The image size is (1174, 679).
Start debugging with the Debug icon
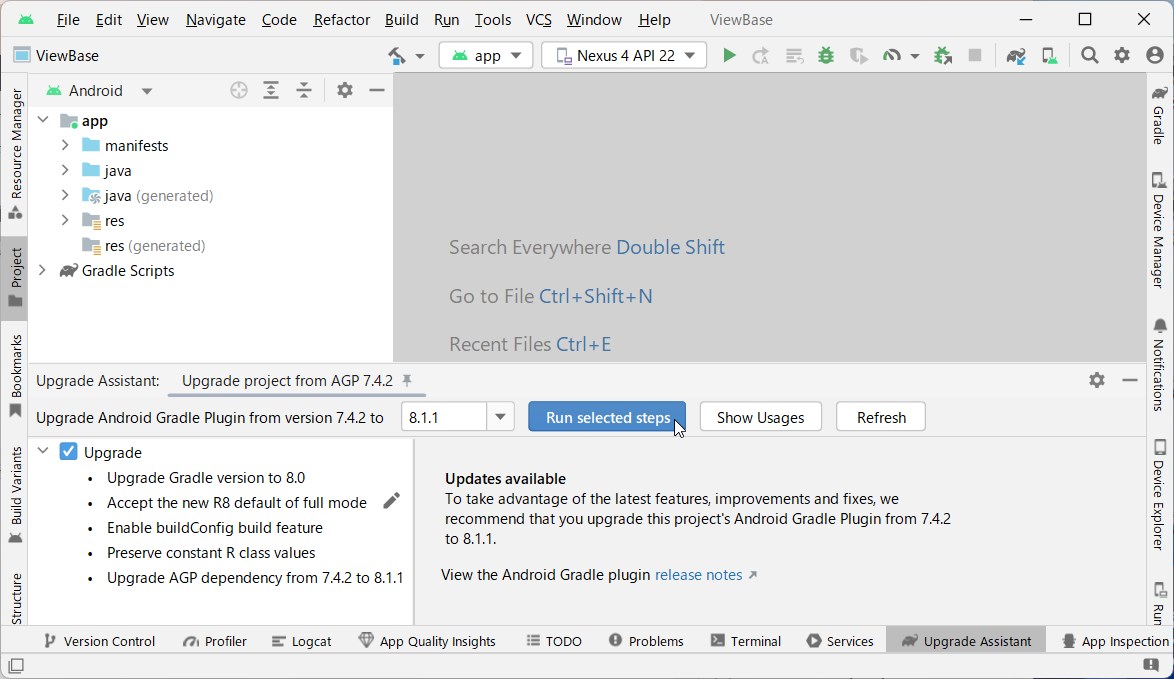[825, 55]
